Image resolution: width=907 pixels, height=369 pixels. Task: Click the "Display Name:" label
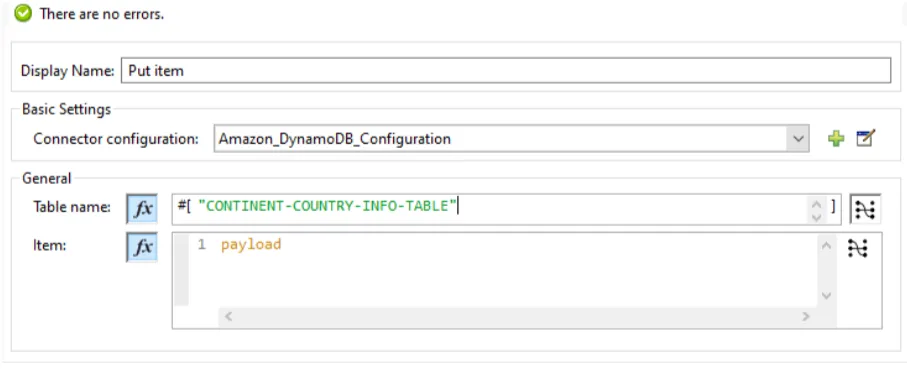68,71
